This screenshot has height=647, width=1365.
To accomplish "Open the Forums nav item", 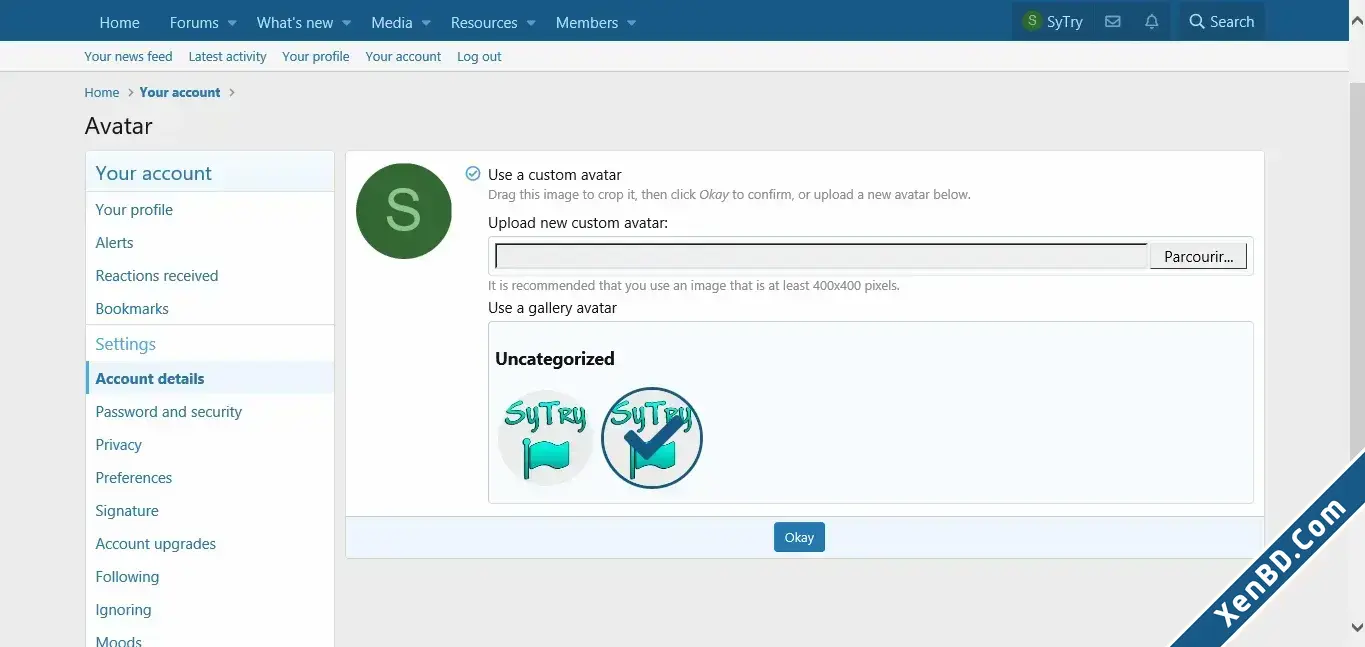I will 194,22.
